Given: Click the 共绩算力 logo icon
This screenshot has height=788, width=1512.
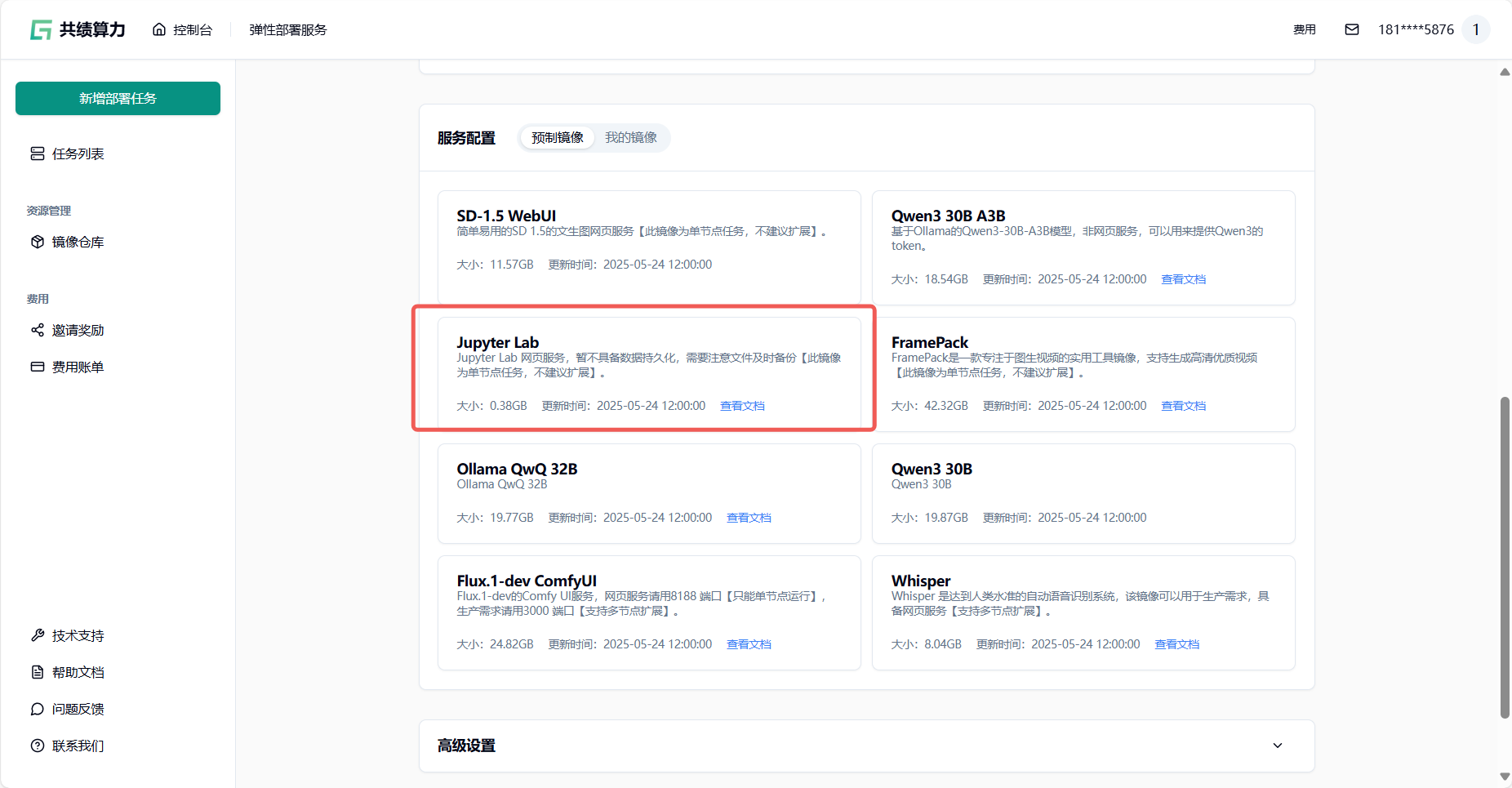Looking at the screenshot, I should [x=41, y=30].
